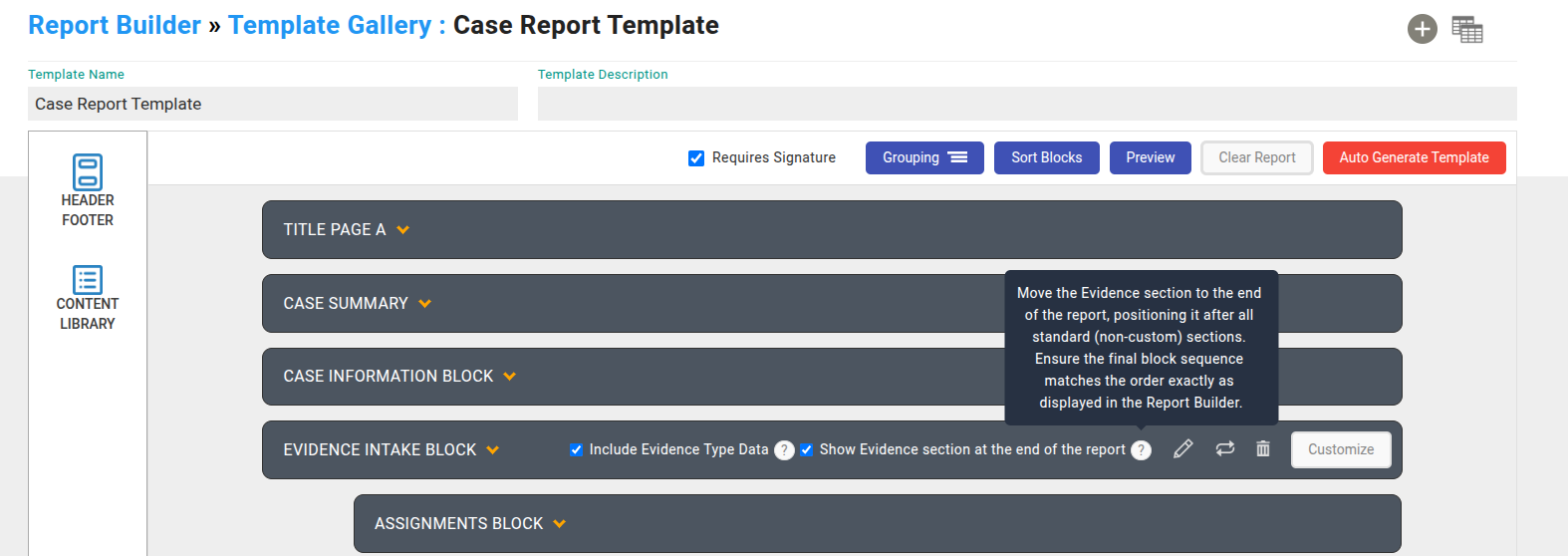Expand the Case Summary block chevron
The height and width of the screenshot is (556, 1568).
point(425,304)
